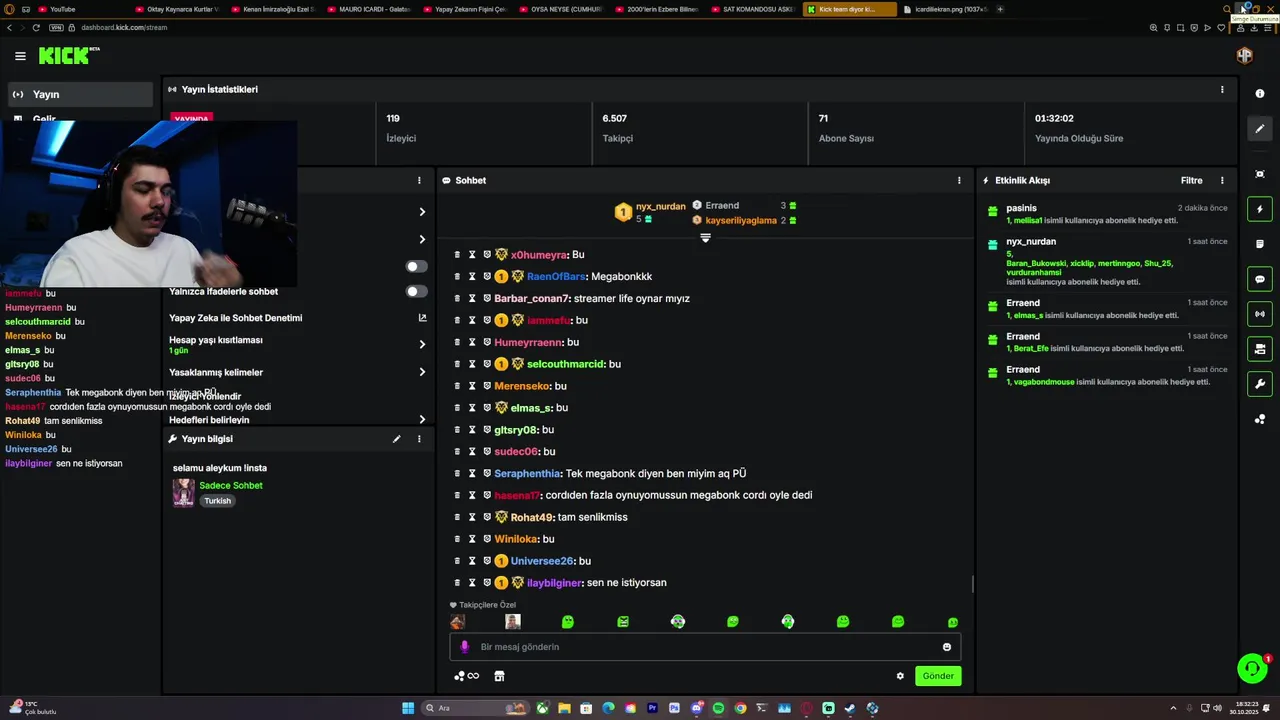Click the purple microphone icon in the message box

(x=464, y=647)
